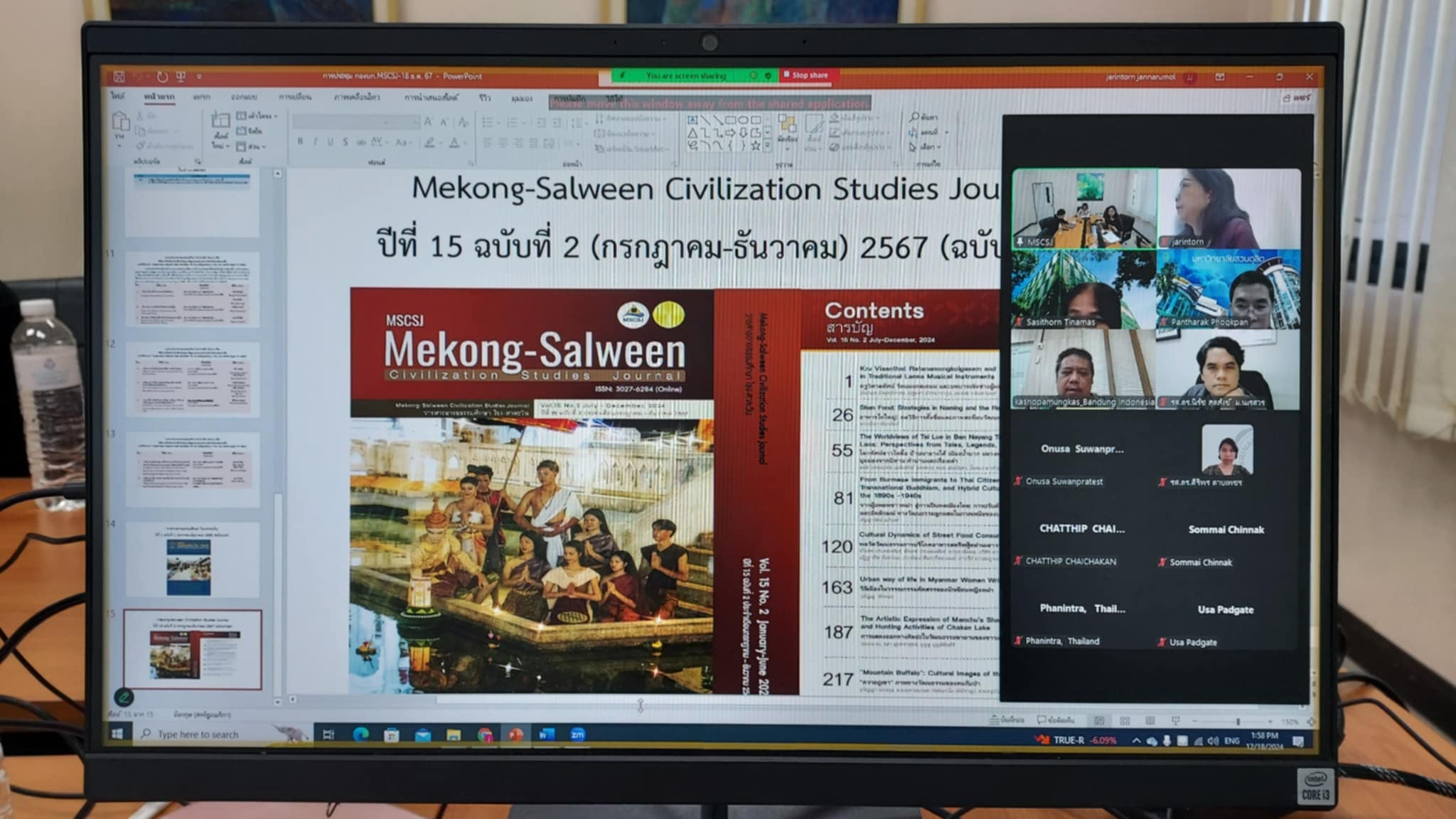Clear all formatting icon in font group
The image size is (1456, 819).
tap(463, 122)
